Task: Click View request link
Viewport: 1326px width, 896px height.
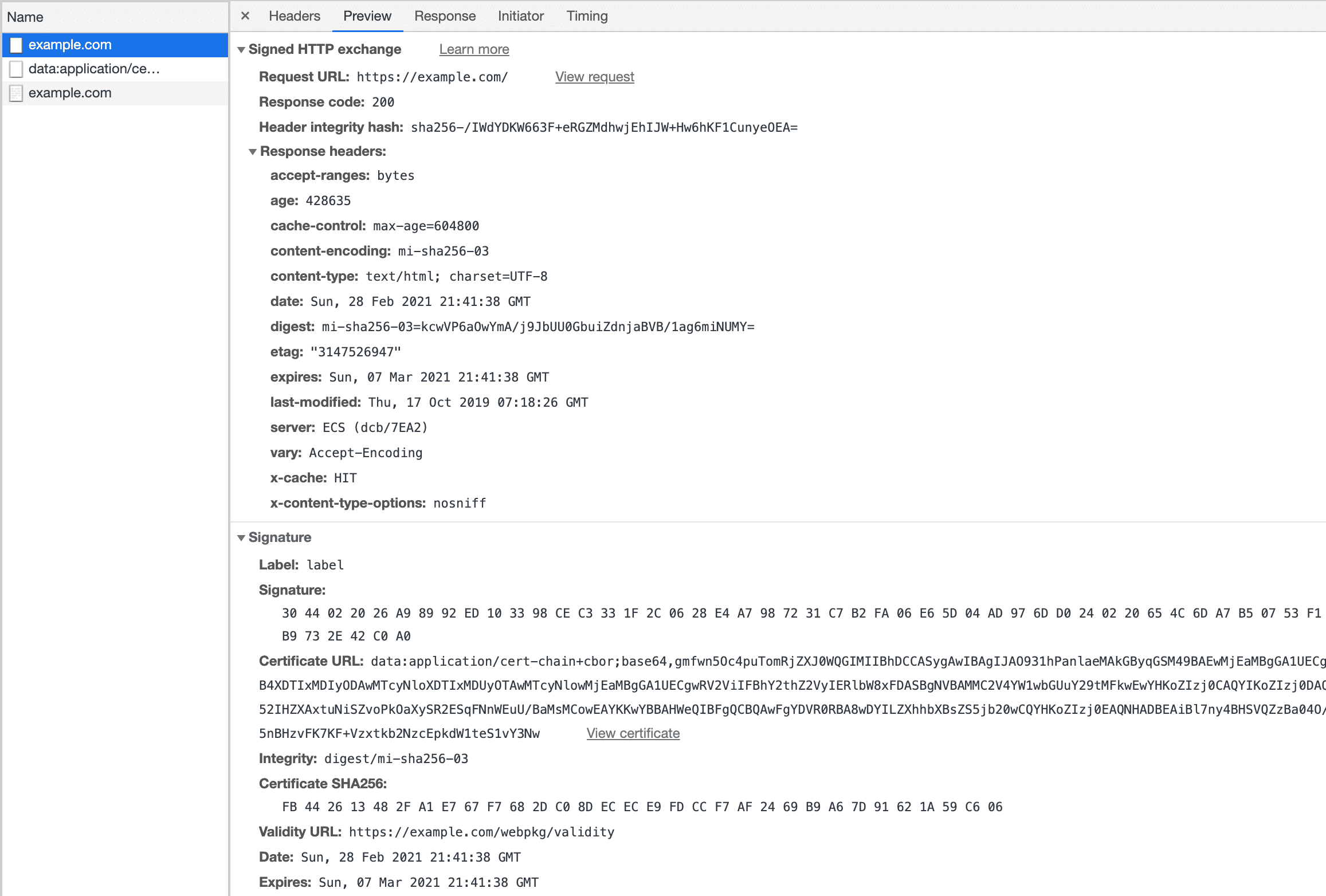Action: click(x=596, y=76)
